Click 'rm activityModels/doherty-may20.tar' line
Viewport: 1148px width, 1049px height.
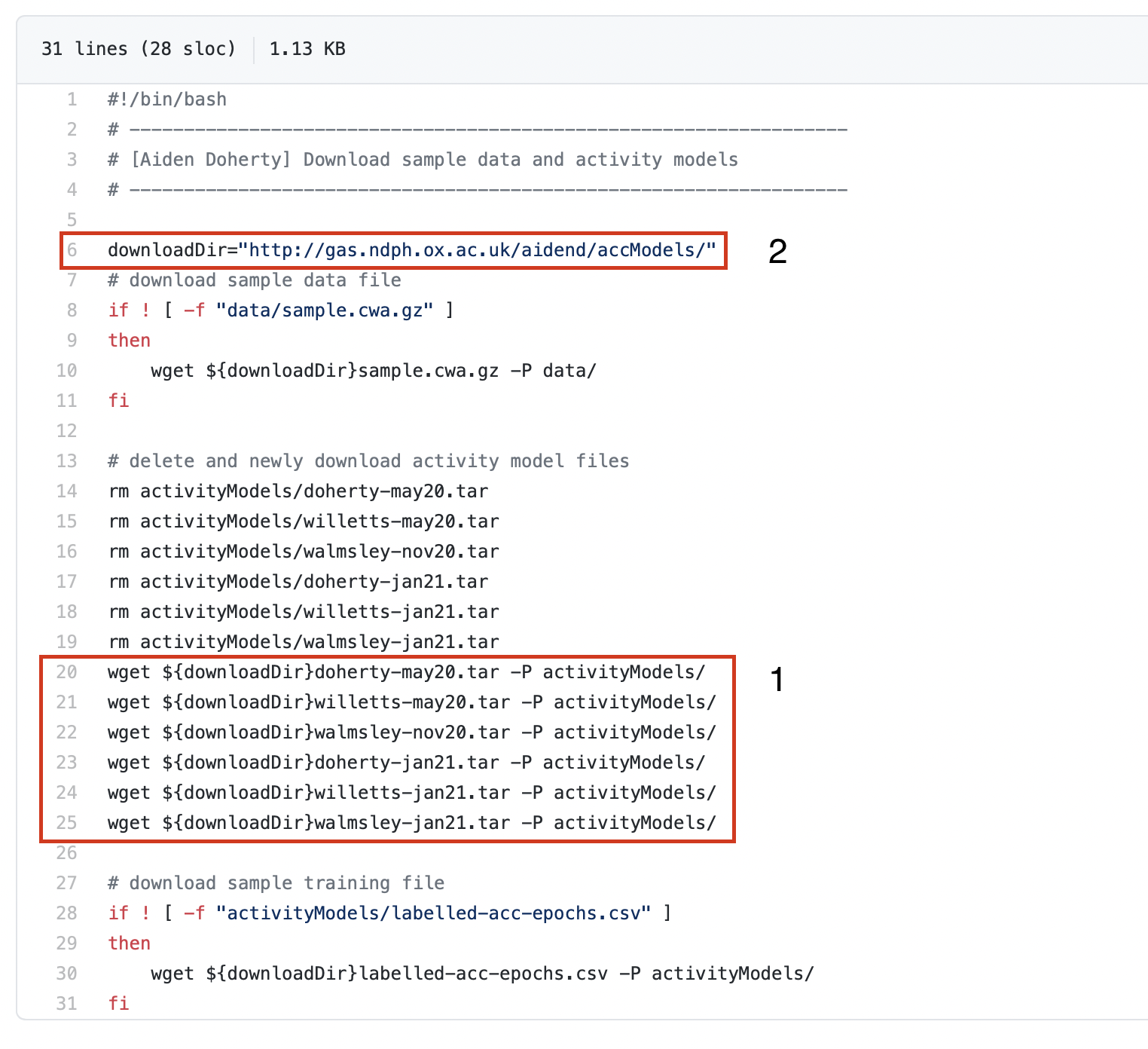[298, 491]
